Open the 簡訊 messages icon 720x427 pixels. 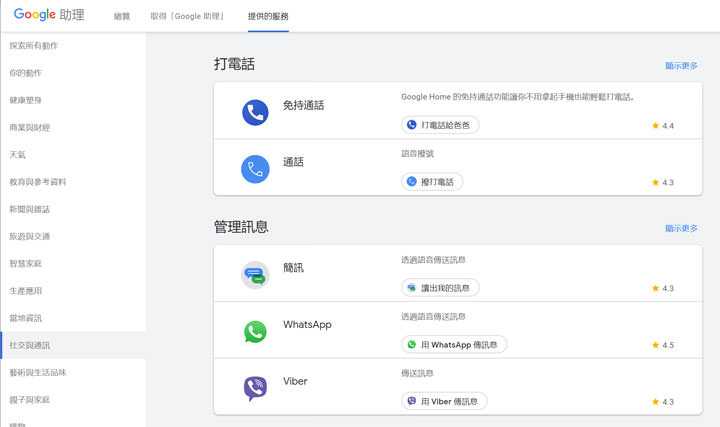[255, 275]
